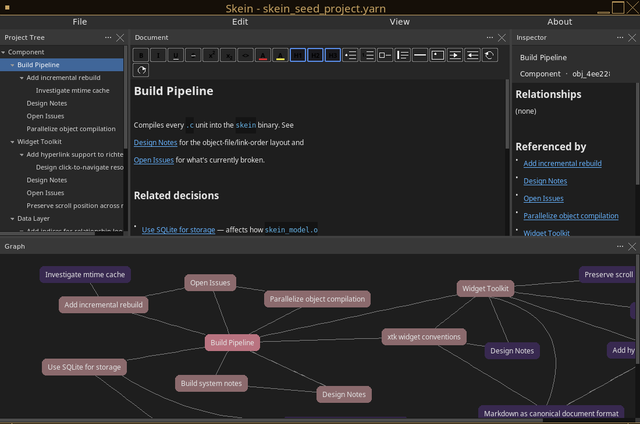This screenshot has width=640, height=424.
Task: Open the About menu
Action: [560, 22]
